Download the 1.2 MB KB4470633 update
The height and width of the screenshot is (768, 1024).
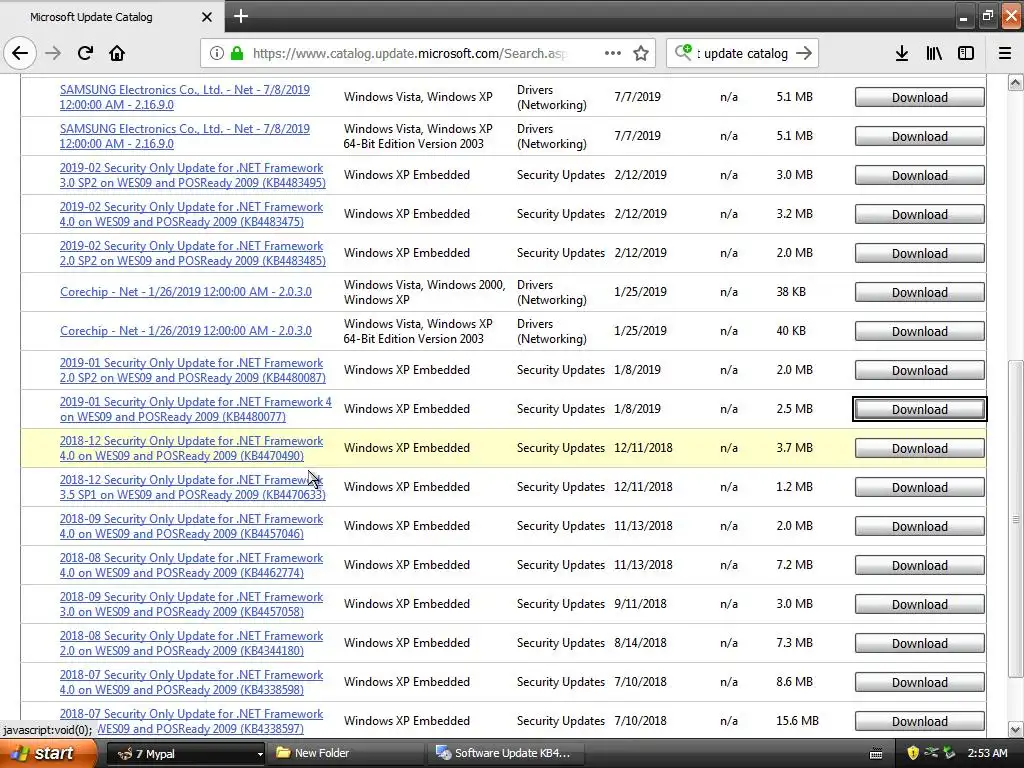tap(920, 487)
